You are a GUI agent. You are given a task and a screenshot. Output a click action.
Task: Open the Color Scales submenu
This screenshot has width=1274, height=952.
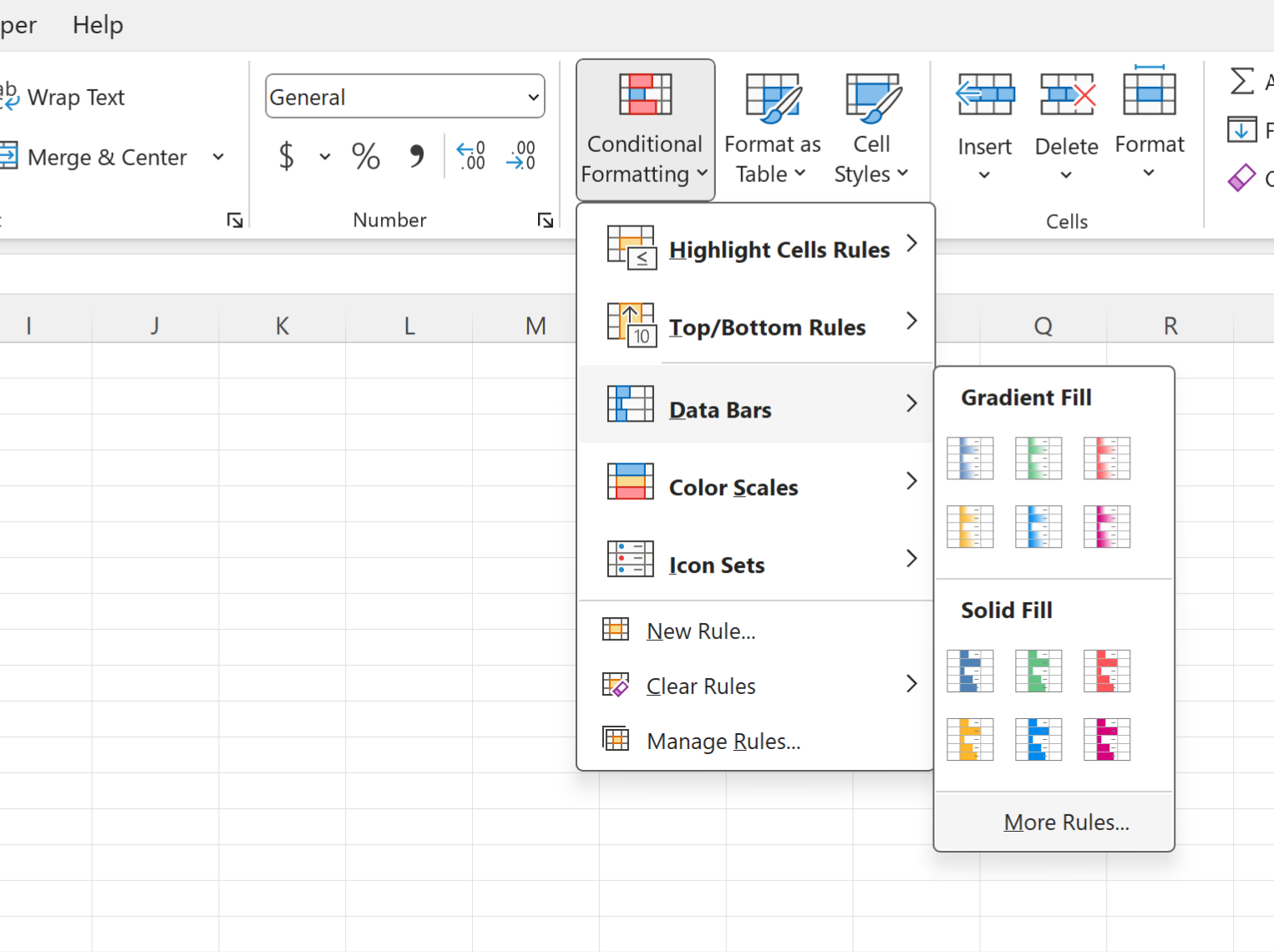pos(755,482)
